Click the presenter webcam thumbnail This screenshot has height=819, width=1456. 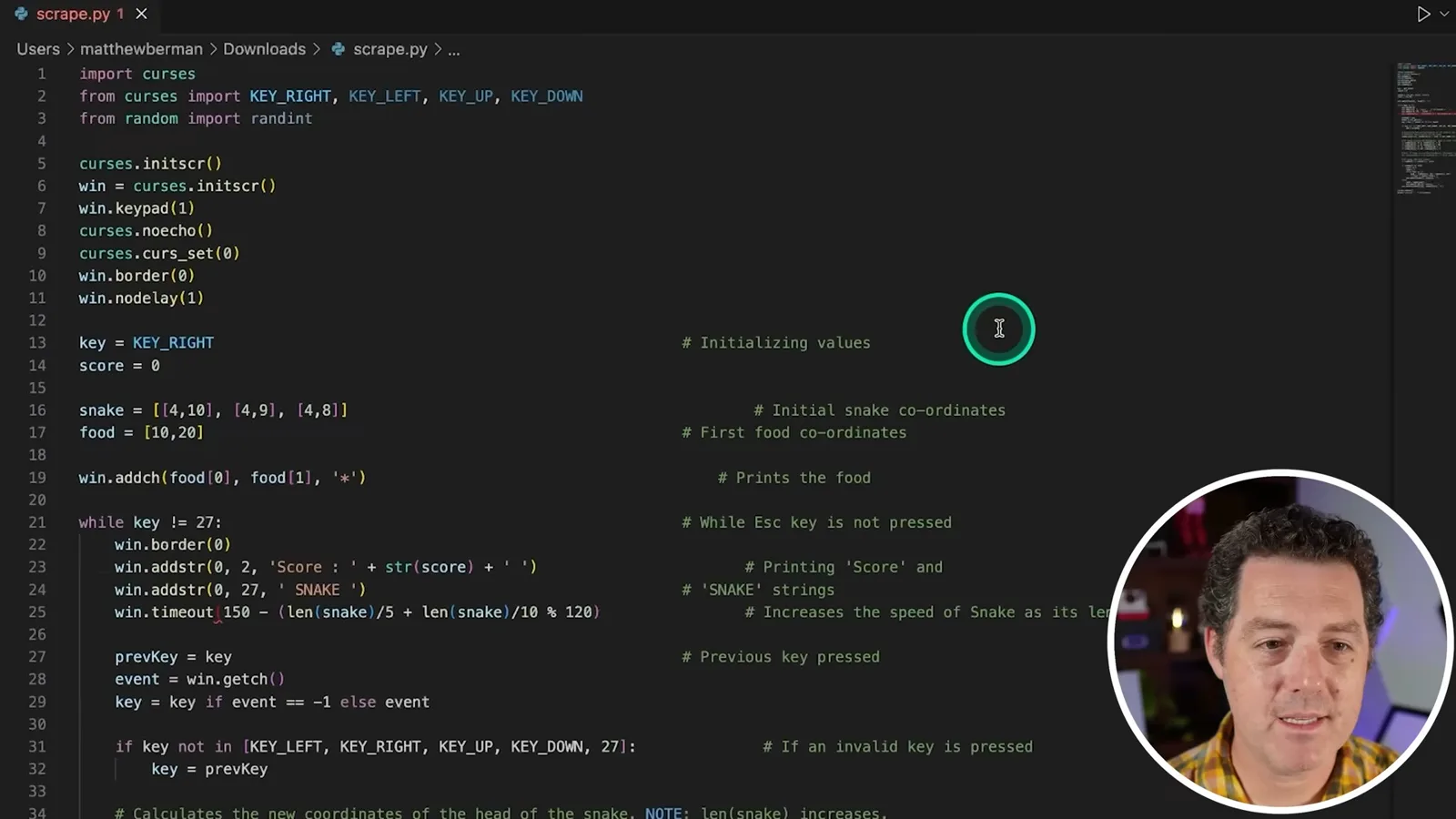(x=1280, y=641)
